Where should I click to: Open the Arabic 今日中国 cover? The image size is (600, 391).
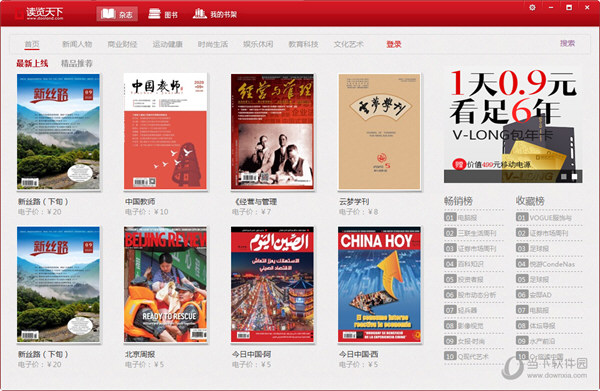coord(272,284)
